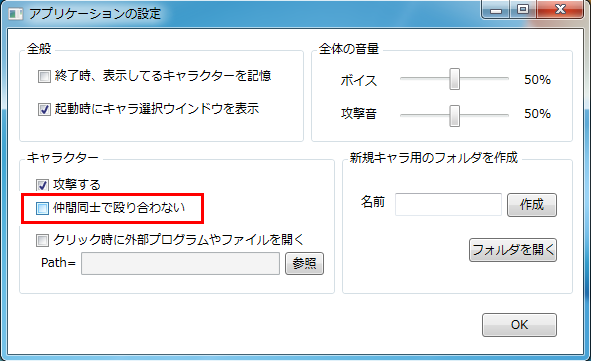The height and width of the screenshot is (361, 591).
Task: Focus the 名前 text field
Action: coord(448,205)
